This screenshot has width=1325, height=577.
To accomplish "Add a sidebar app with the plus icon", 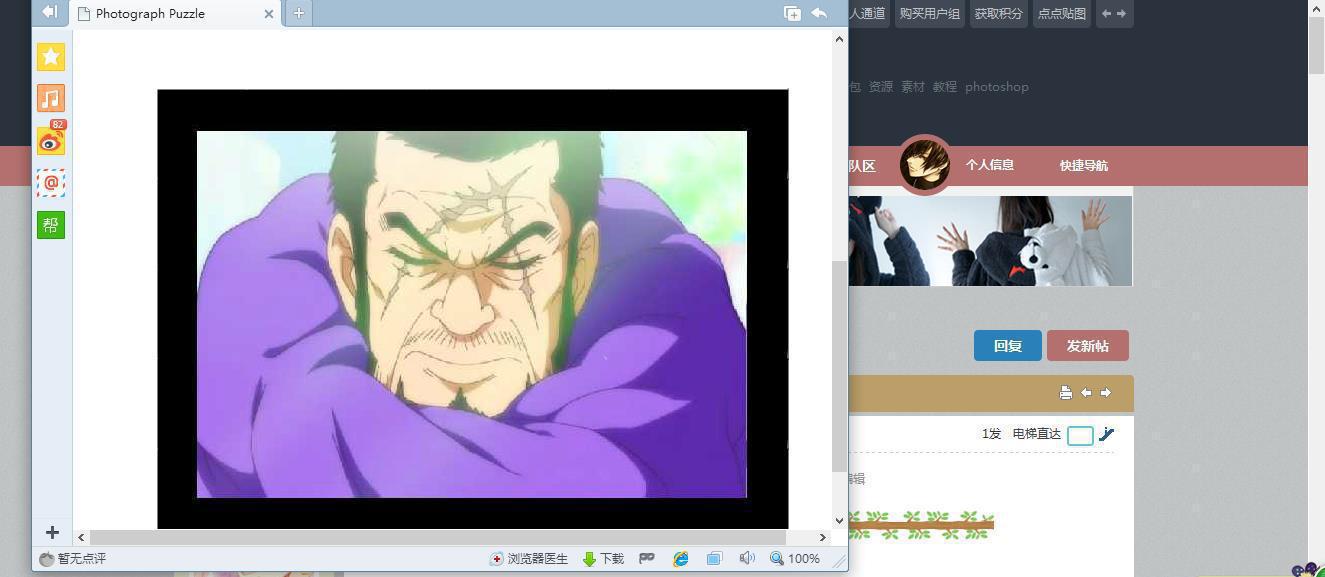I will pos(52,533).
